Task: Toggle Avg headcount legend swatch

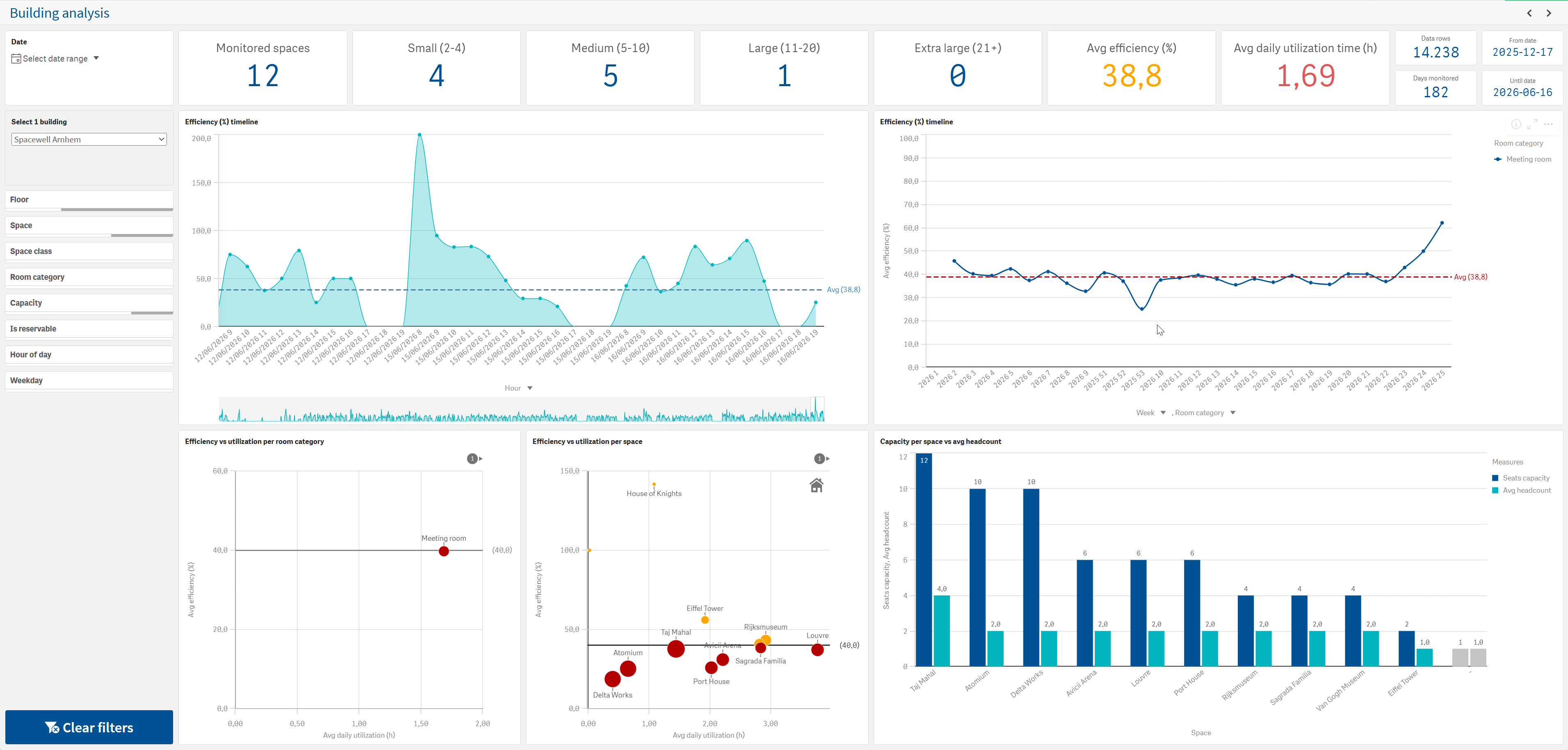Action: tap(1495, 490)
